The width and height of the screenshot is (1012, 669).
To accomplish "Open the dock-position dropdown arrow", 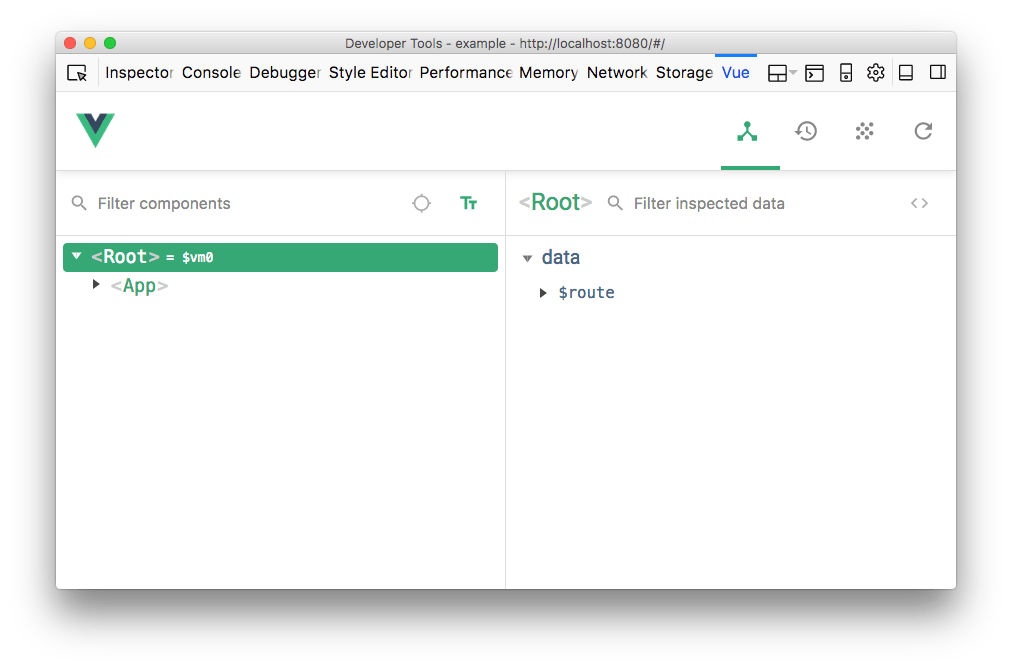I will point(793,72).
